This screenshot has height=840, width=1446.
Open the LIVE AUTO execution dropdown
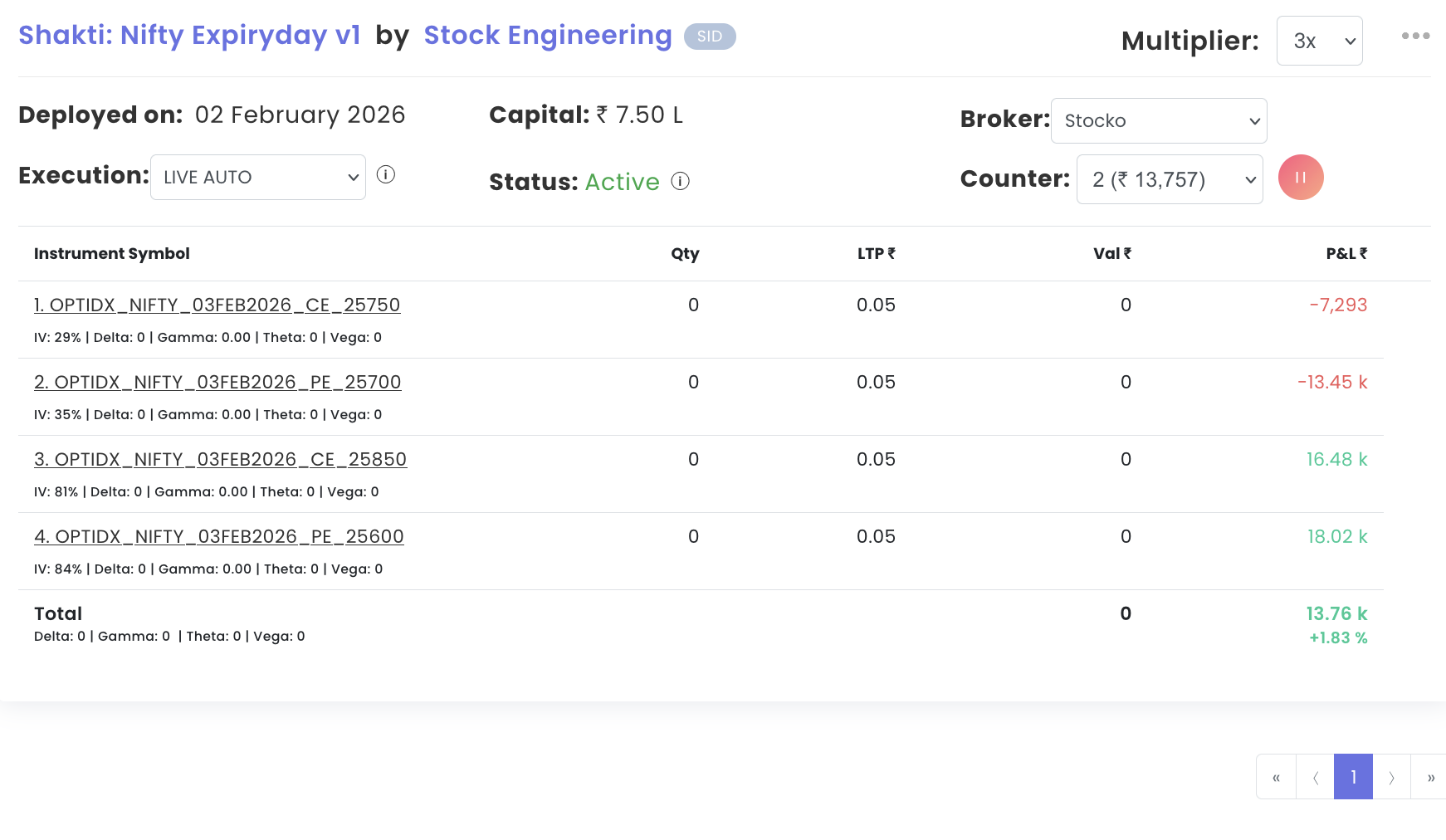tap(257, 178)
